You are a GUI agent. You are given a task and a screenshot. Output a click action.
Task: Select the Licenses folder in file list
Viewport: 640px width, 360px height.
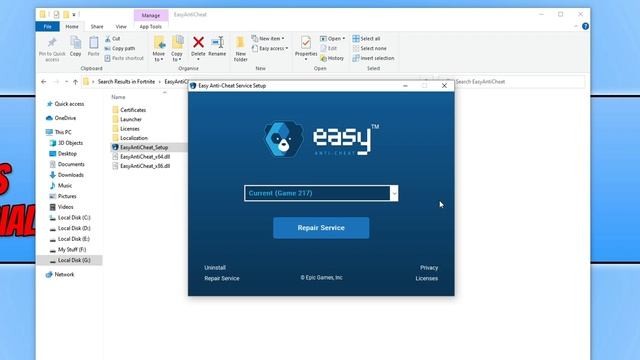coord(126,129)
